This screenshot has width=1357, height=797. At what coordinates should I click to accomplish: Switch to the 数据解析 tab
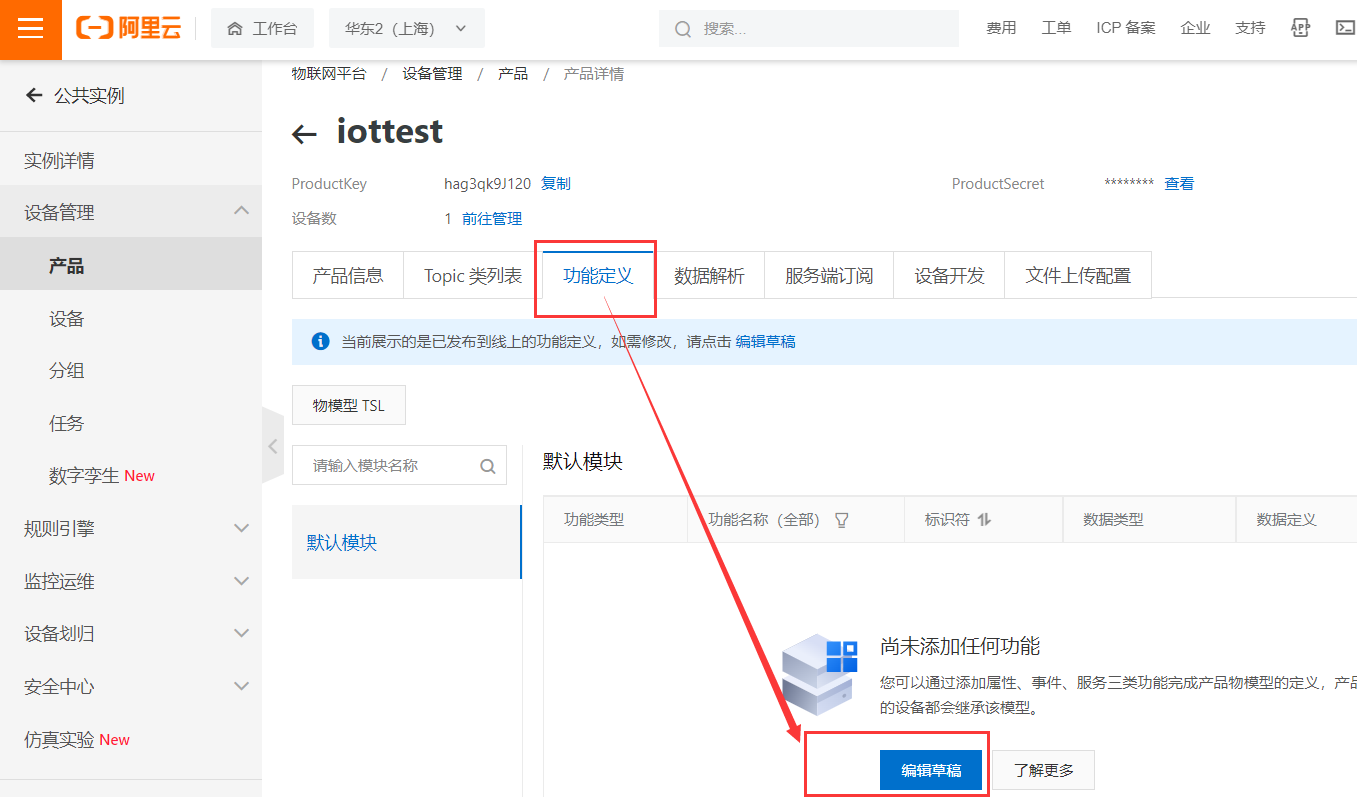point(709,276)
